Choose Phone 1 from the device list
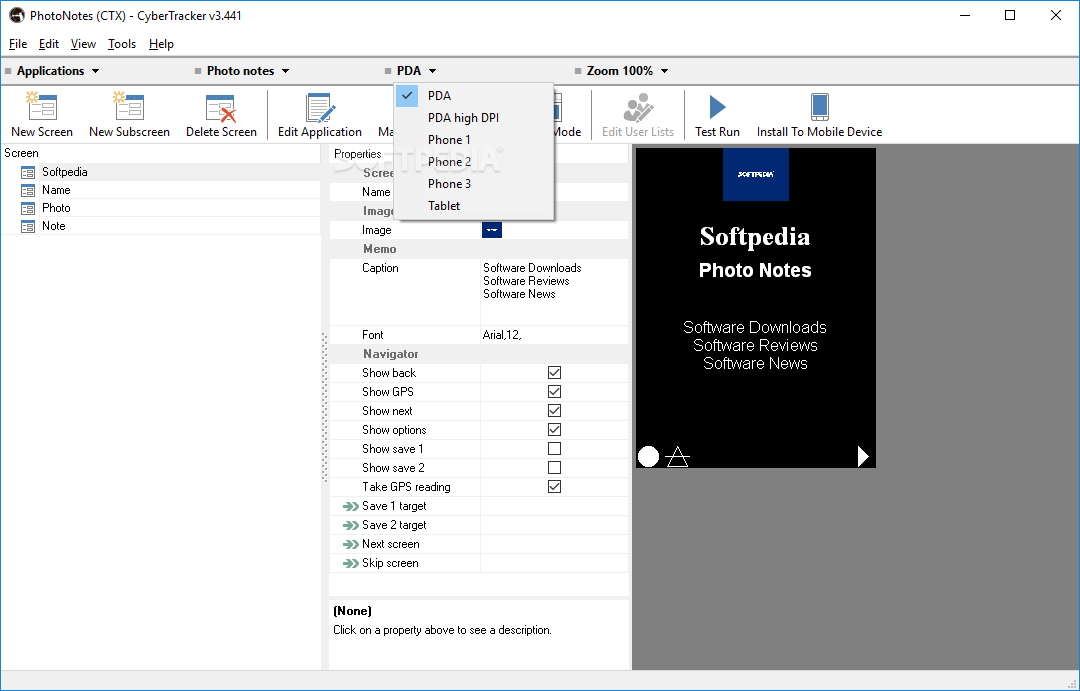Viewport: 1080px width, 691px height. [474, 140]
